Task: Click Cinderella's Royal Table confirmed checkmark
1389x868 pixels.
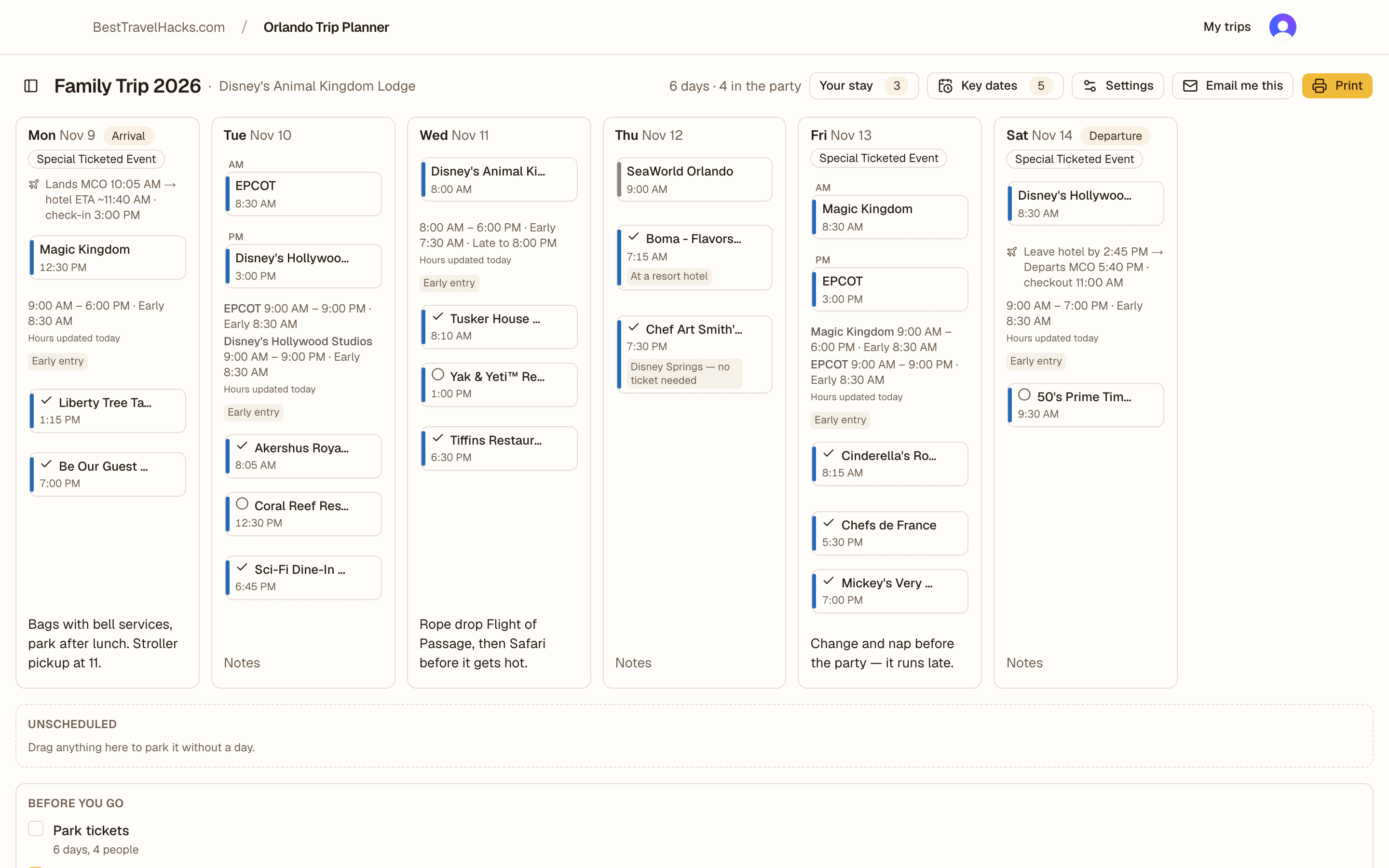Action: 829,454
